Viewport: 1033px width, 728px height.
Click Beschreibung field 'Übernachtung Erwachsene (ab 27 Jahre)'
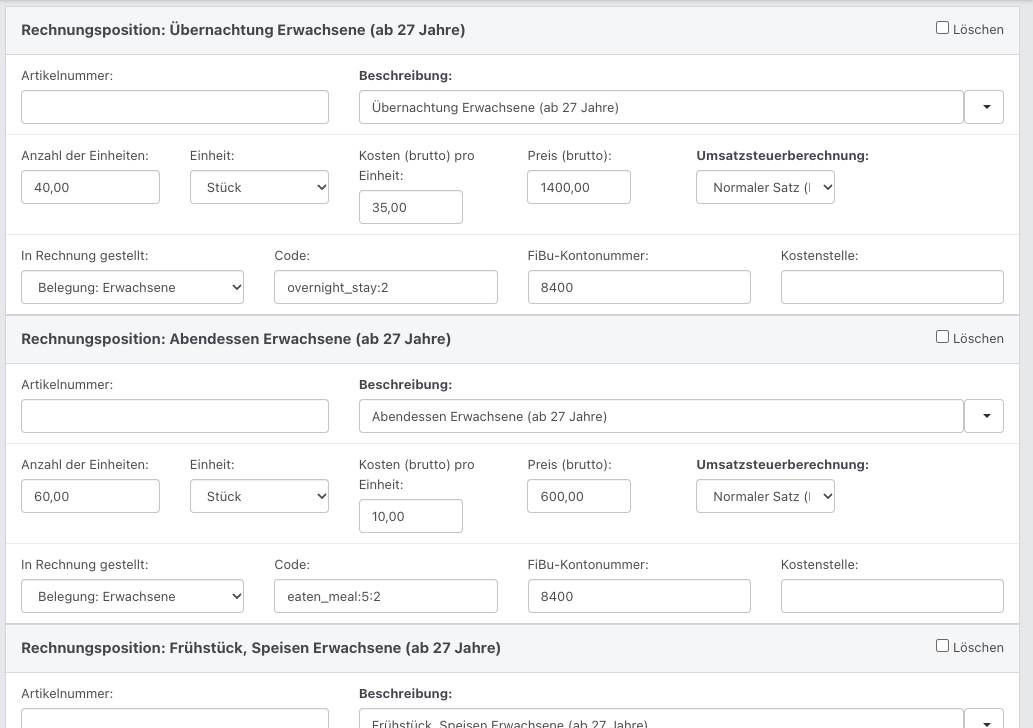661,107
